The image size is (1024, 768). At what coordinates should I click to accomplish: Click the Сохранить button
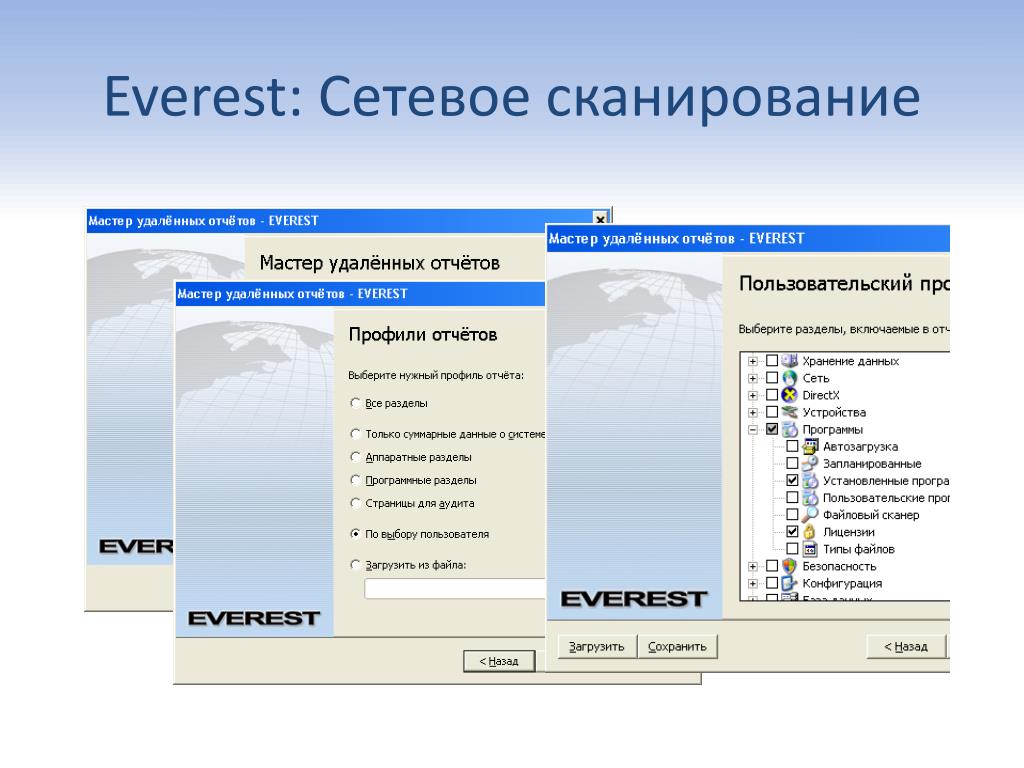coord(677,647)
